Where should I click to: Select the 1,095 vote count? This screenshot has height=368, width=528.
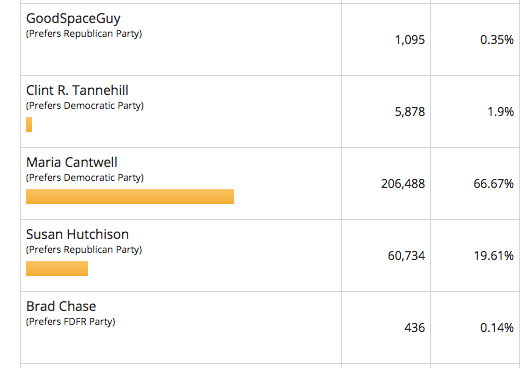[x=410, y=40]
